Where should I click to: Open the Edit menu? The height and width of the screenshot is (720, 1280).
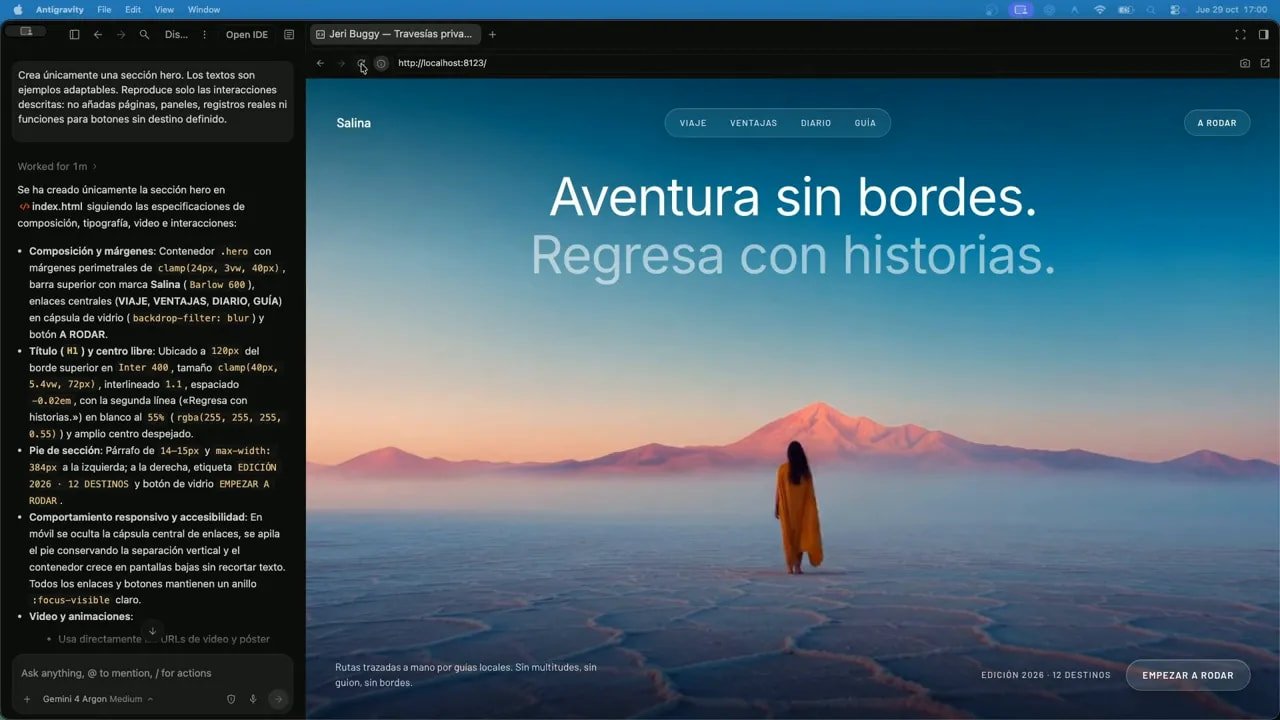tap(133, 9)
